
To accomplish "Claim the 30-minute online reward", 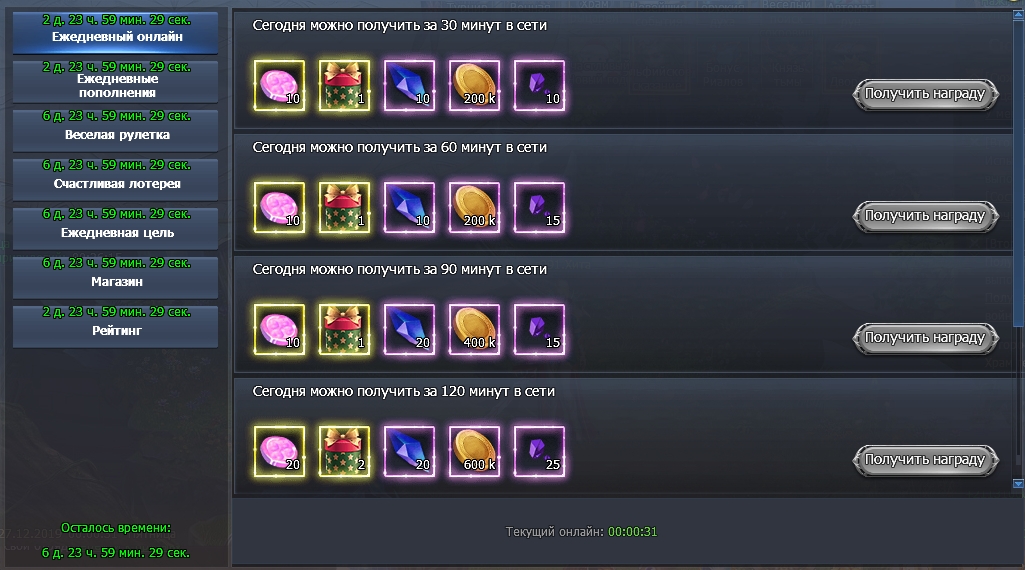I will [926, 94].
